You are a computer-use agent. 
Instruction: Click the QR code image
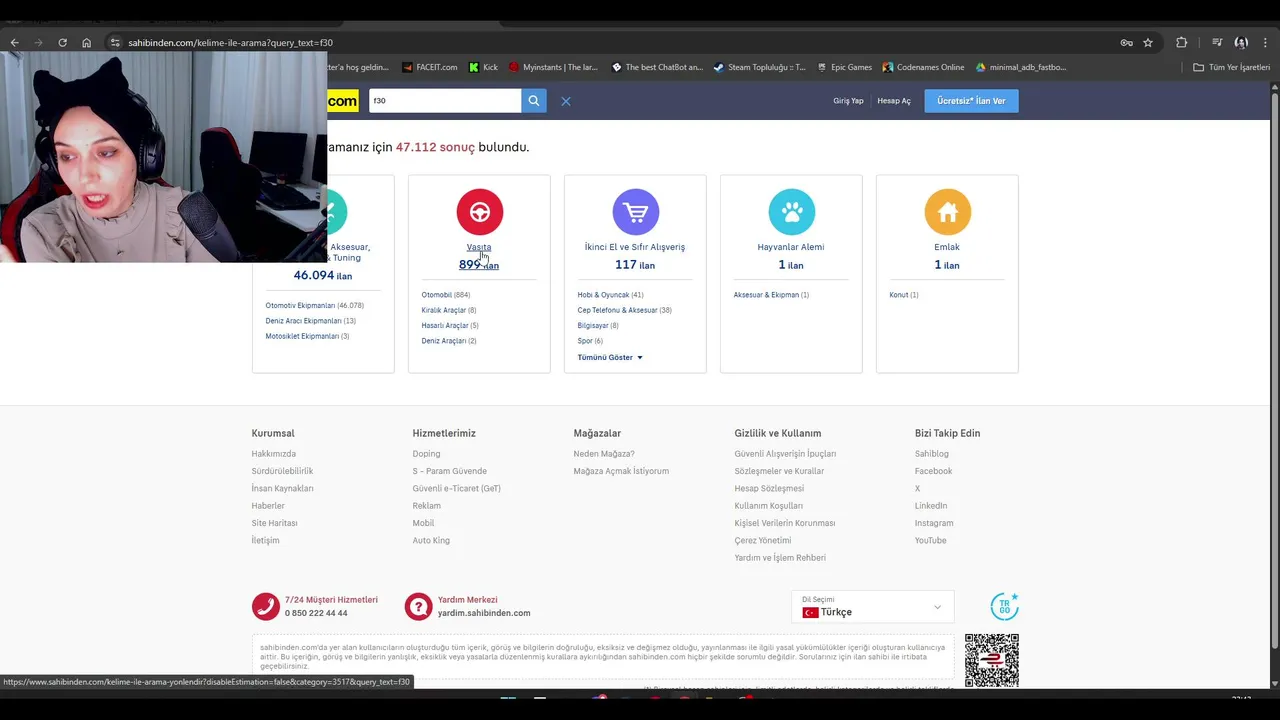991,660
